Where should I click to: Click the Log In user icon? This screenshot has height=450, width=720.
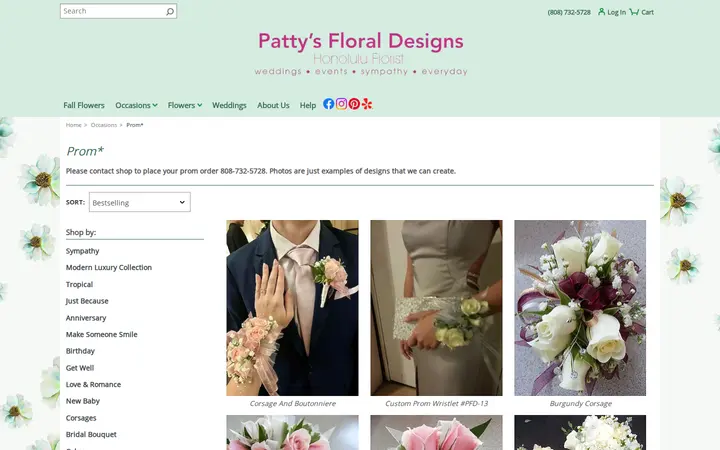pos(602,11)
